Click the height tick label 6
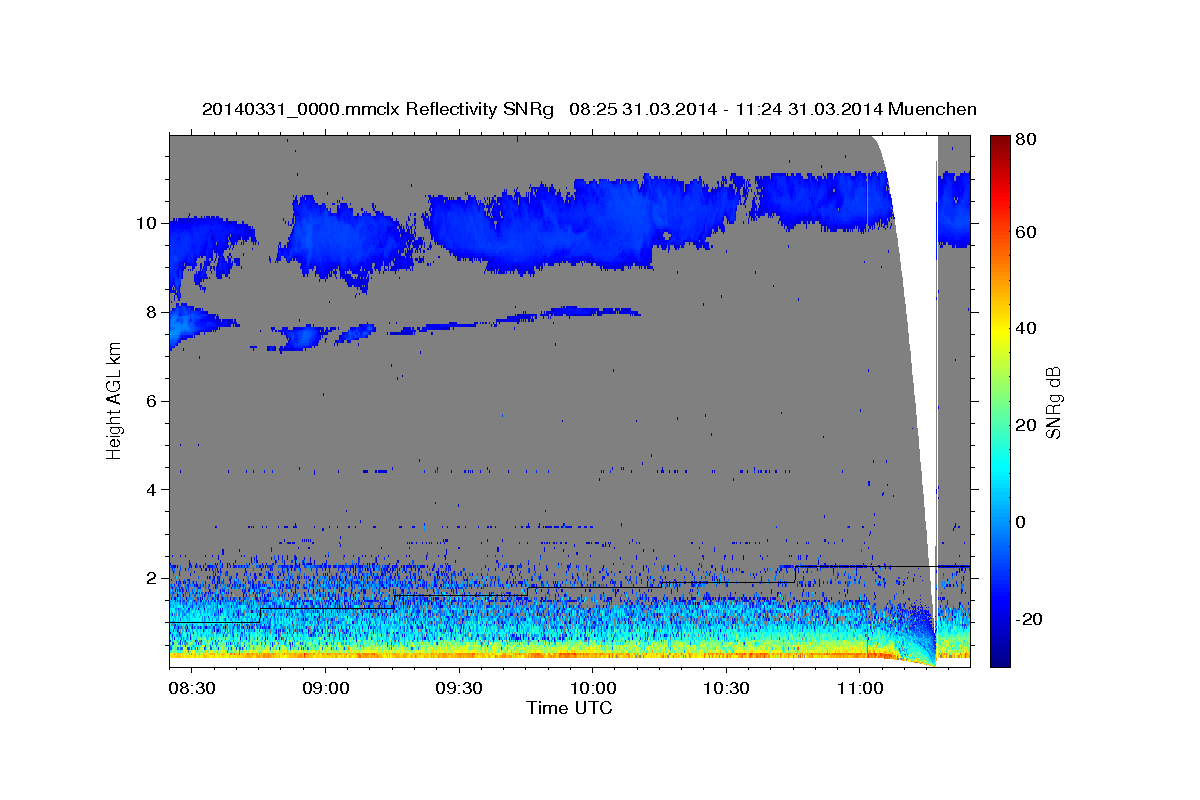Screen dimensions: 1200x800 149,401
